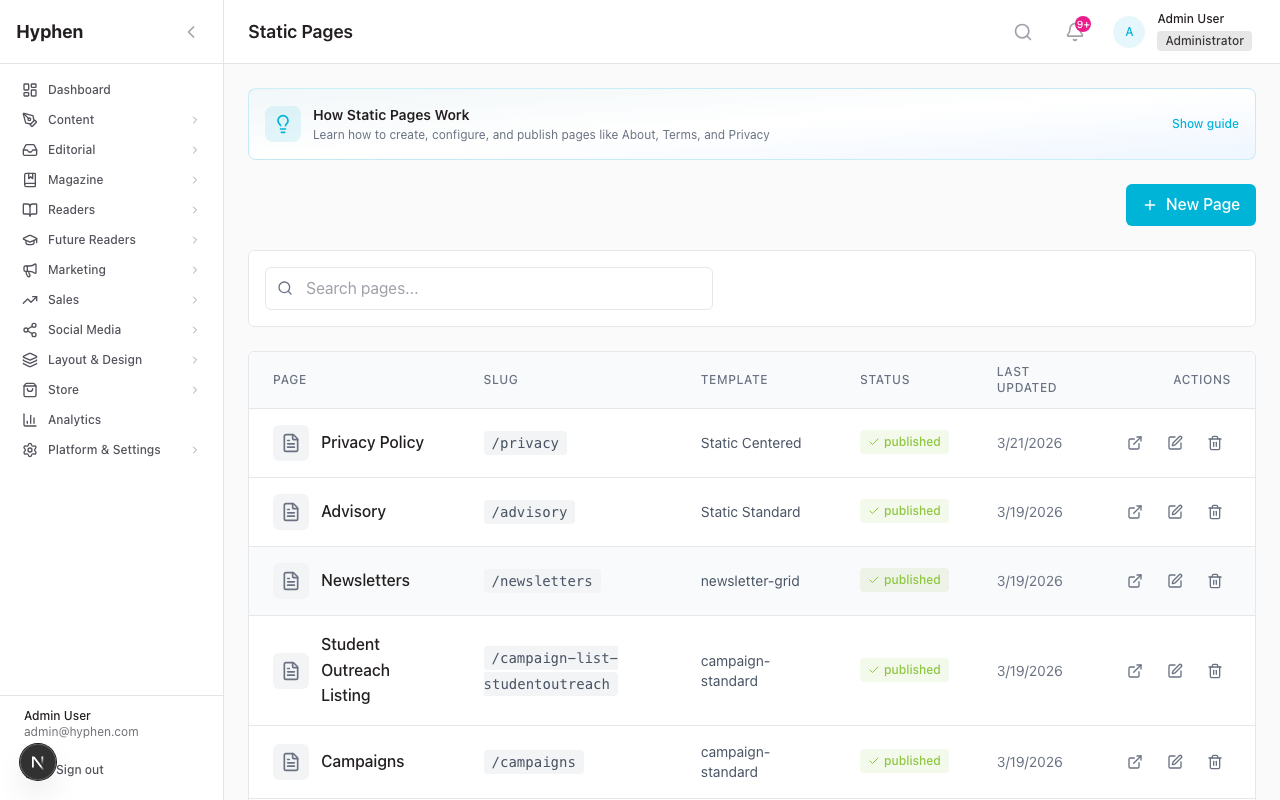Open Privacy Policy external link icon
Image resolution: width=1280 pixels, height=800 pixels.
[x=1135, y=443]
